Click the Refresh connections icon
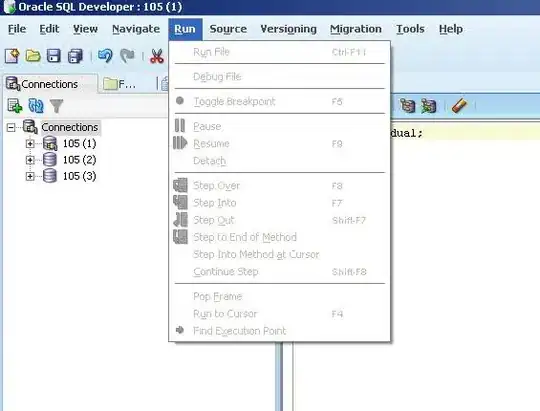 click(36, 106)
